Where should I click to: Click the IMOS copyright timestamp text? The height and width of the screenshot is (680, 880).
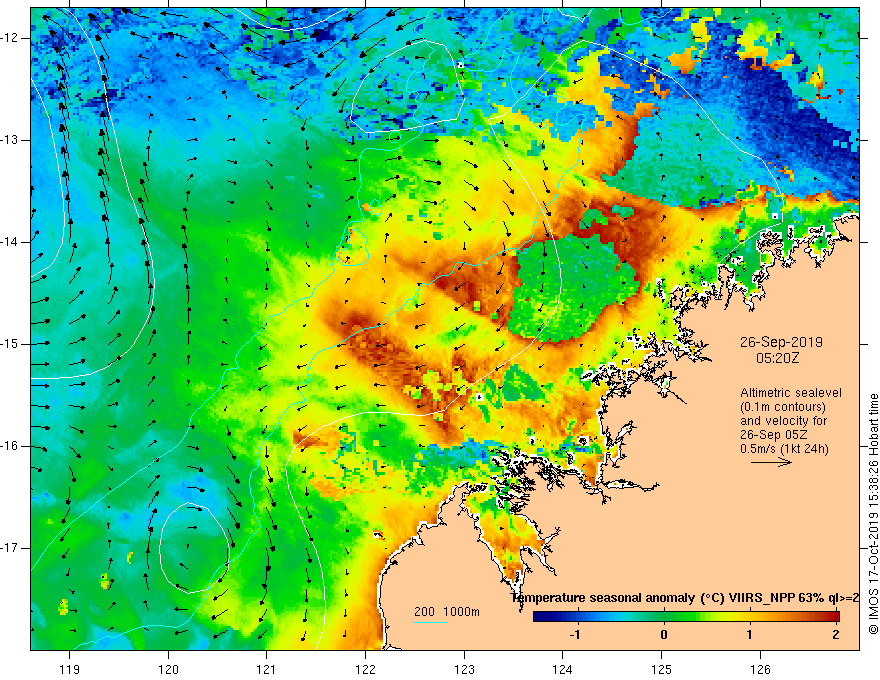point(873,514)
